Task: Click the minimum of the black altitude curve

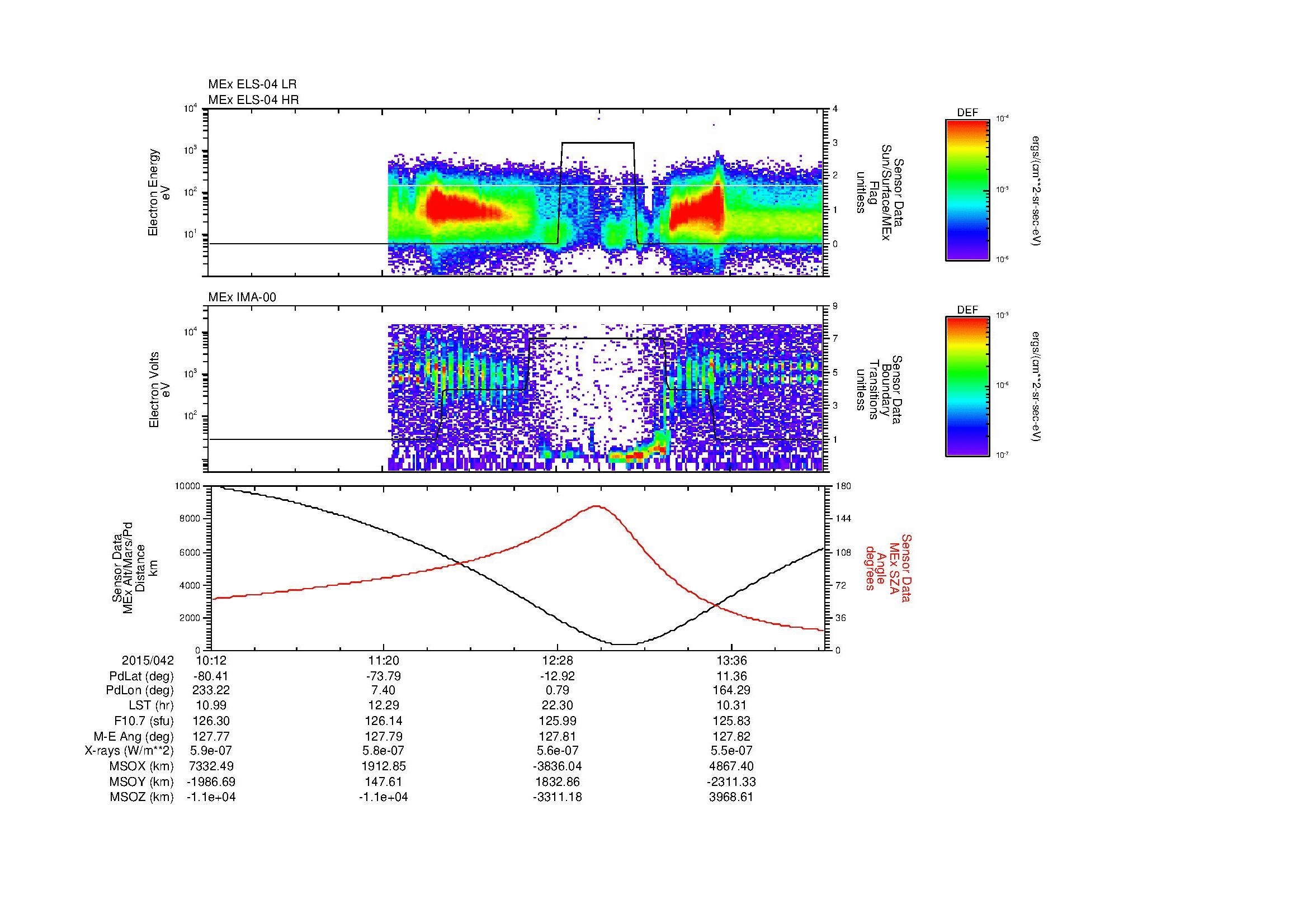Action: pyautogui.click(x=625, y=644)
